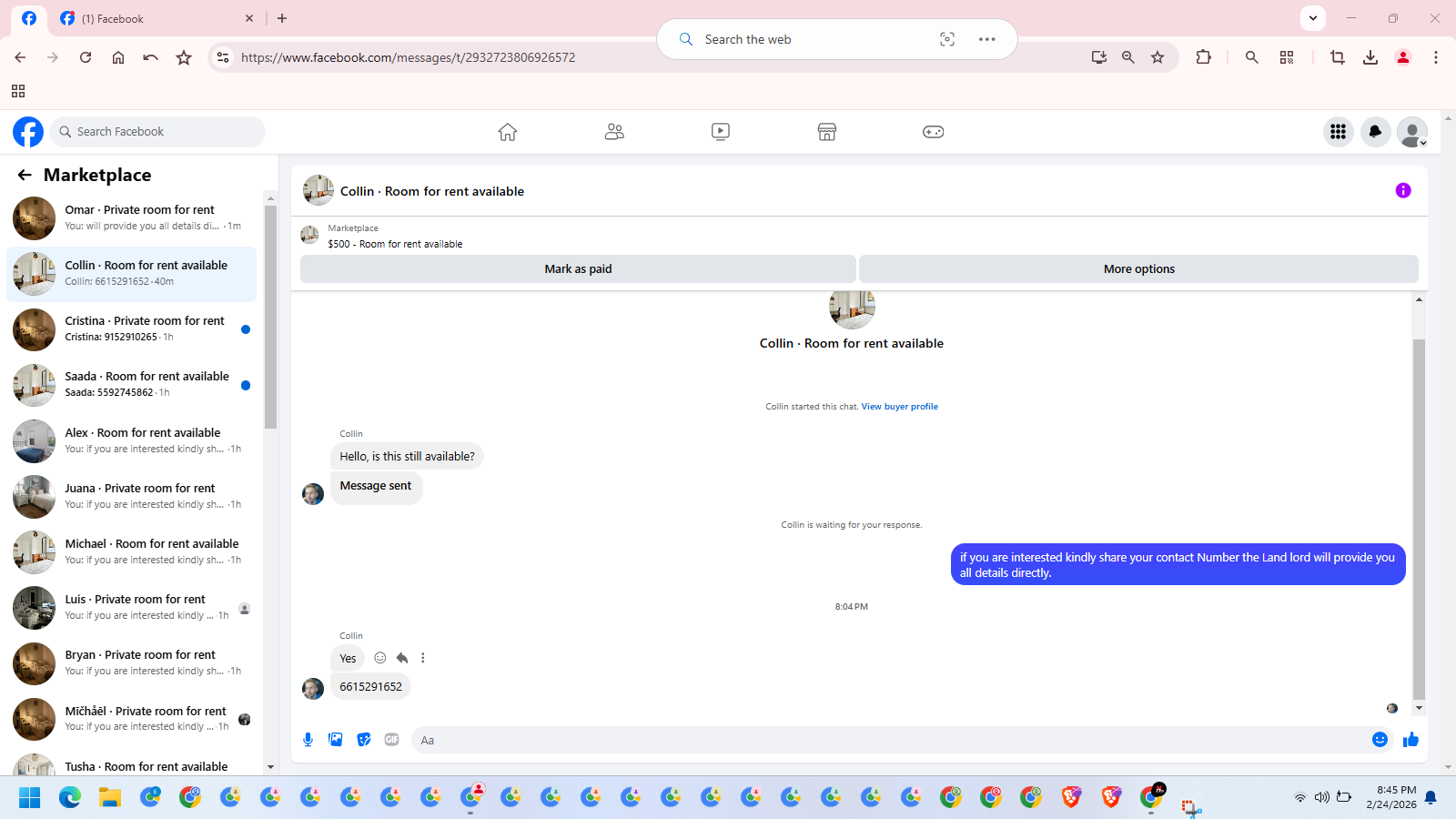Viewport: 1456px width, 819px height.
Task: React to the Yes message
Action: (380, 658)
